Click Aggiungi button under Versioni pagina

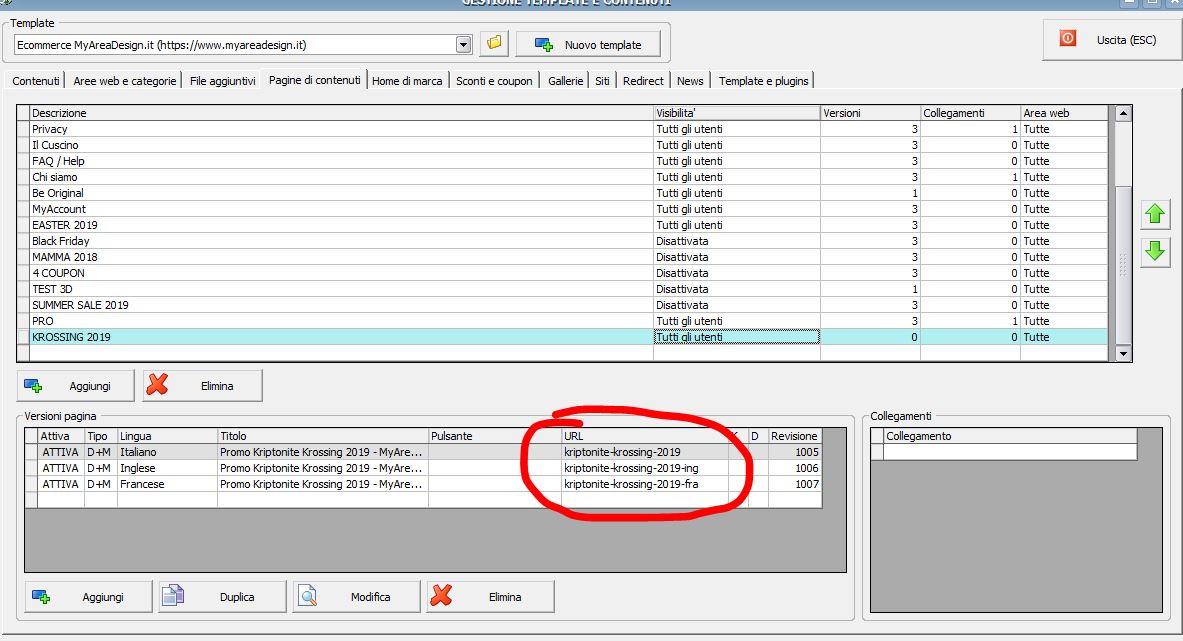[88, 597]
